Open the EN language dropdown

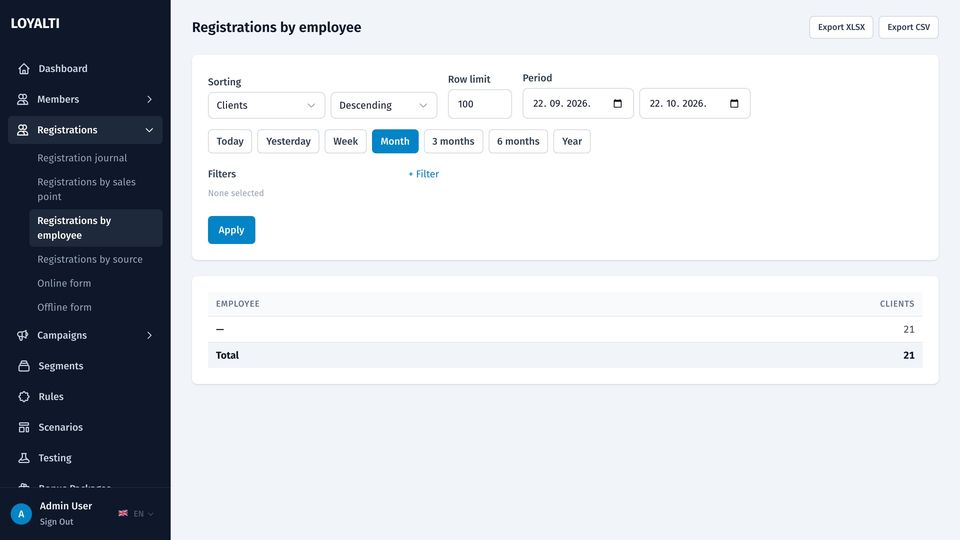(x=143, y=514)
